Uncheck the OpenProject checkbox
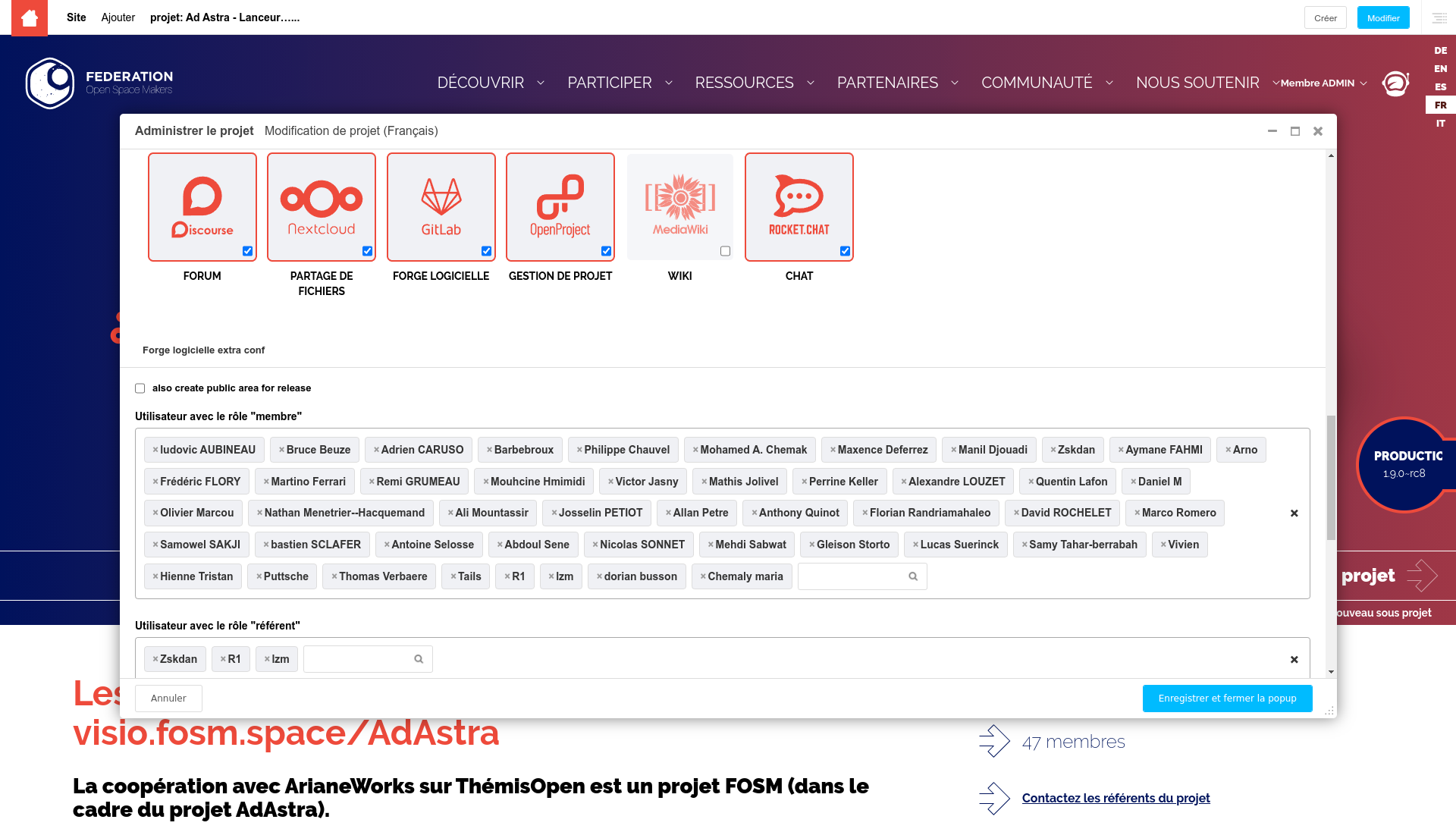 (607, 251)
